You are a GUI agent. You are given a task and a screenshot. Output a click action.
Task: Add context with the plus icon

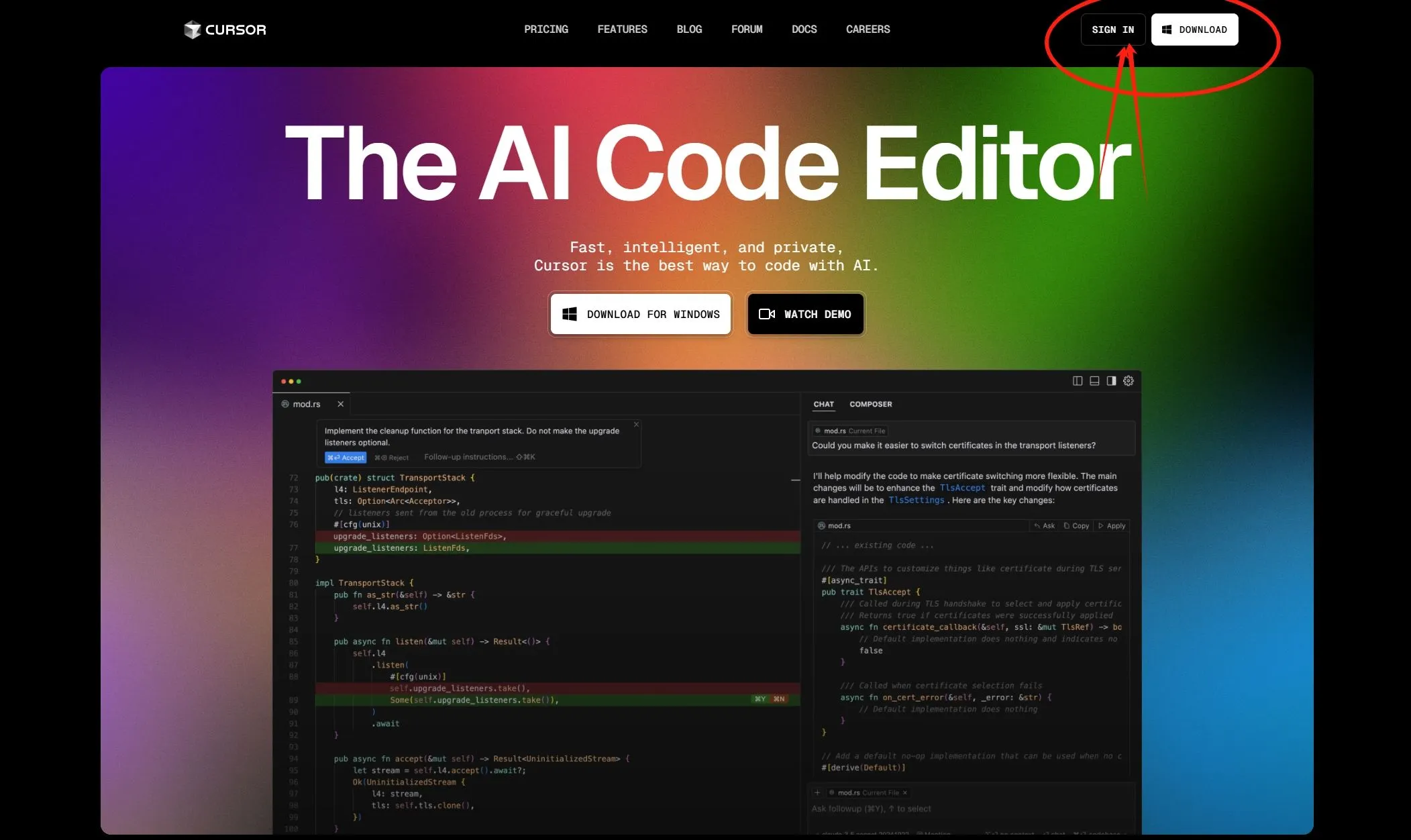point(817,792)
